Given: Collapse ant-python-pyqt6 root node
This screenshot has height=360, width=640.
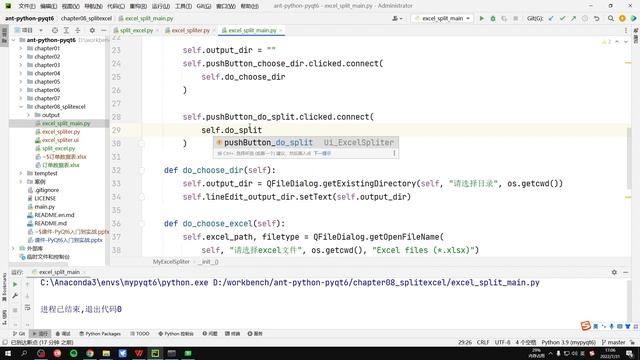Looking at the screenshot, I should coord(13,40).
